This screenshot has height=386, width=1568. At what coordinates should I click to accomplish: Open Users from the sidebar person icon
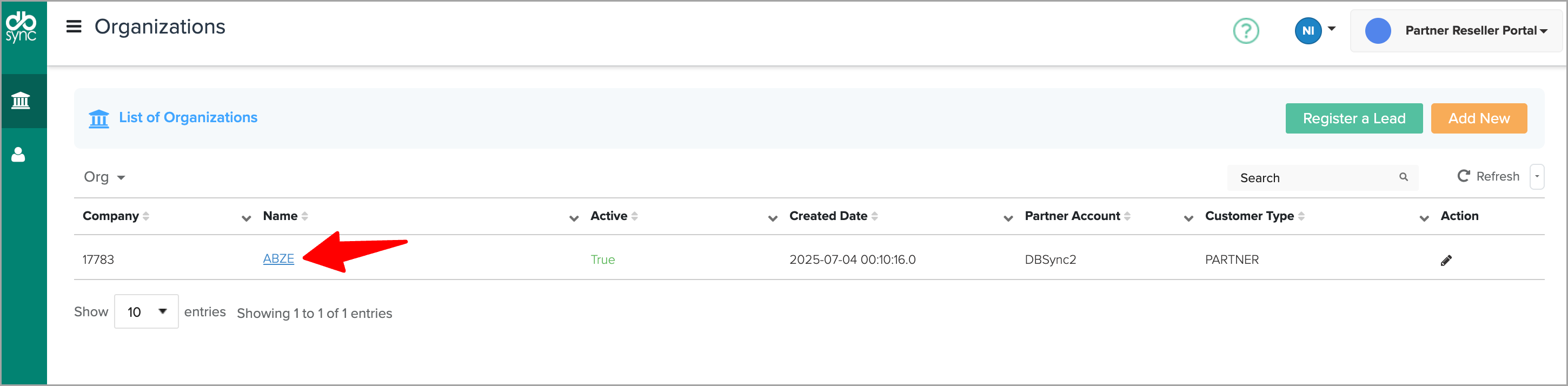click(19, 155)
